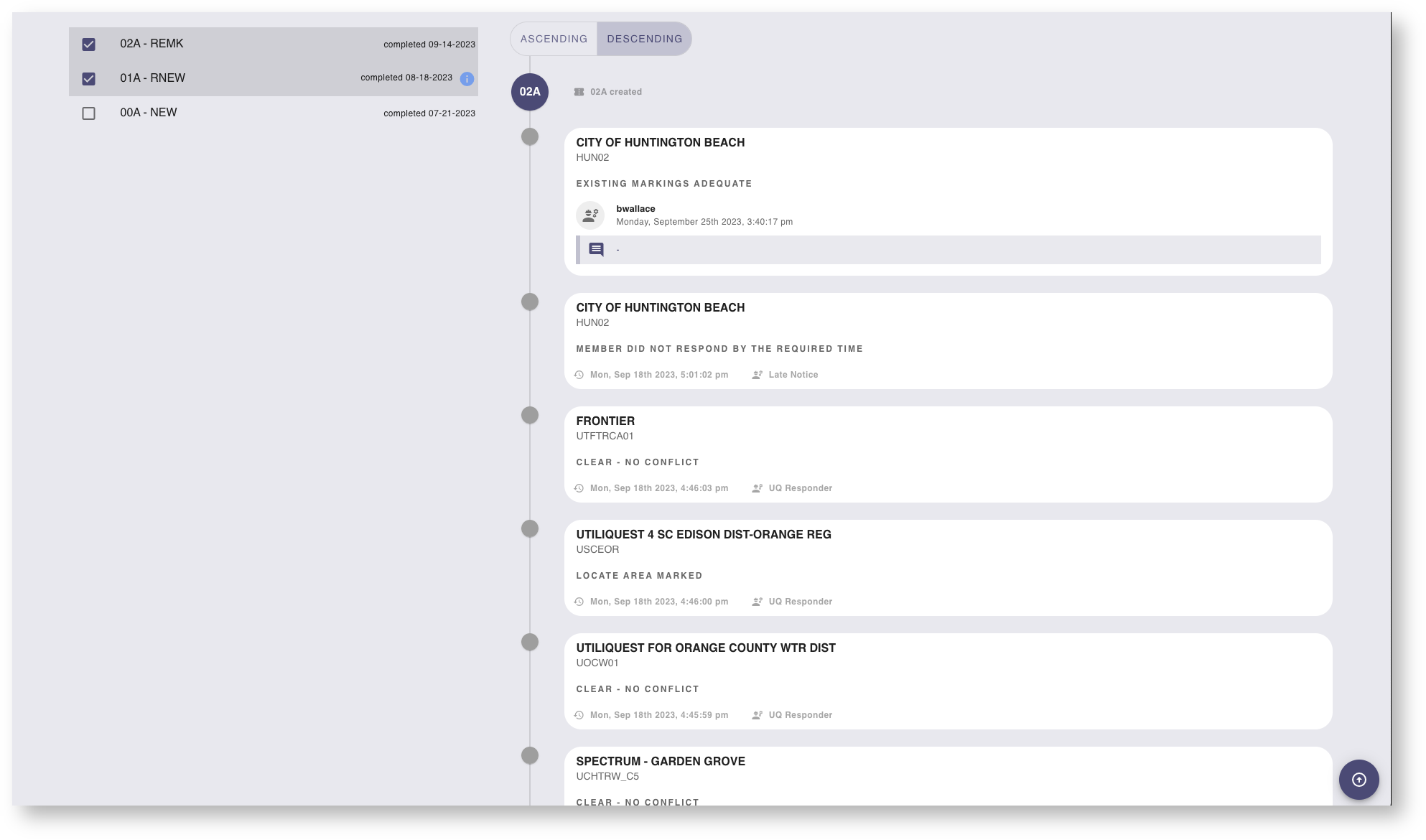The height and width of the screenshot is (840, 1426).
Task: Click the scroll-to-top arrow button
Action: tap(1359, 780)
